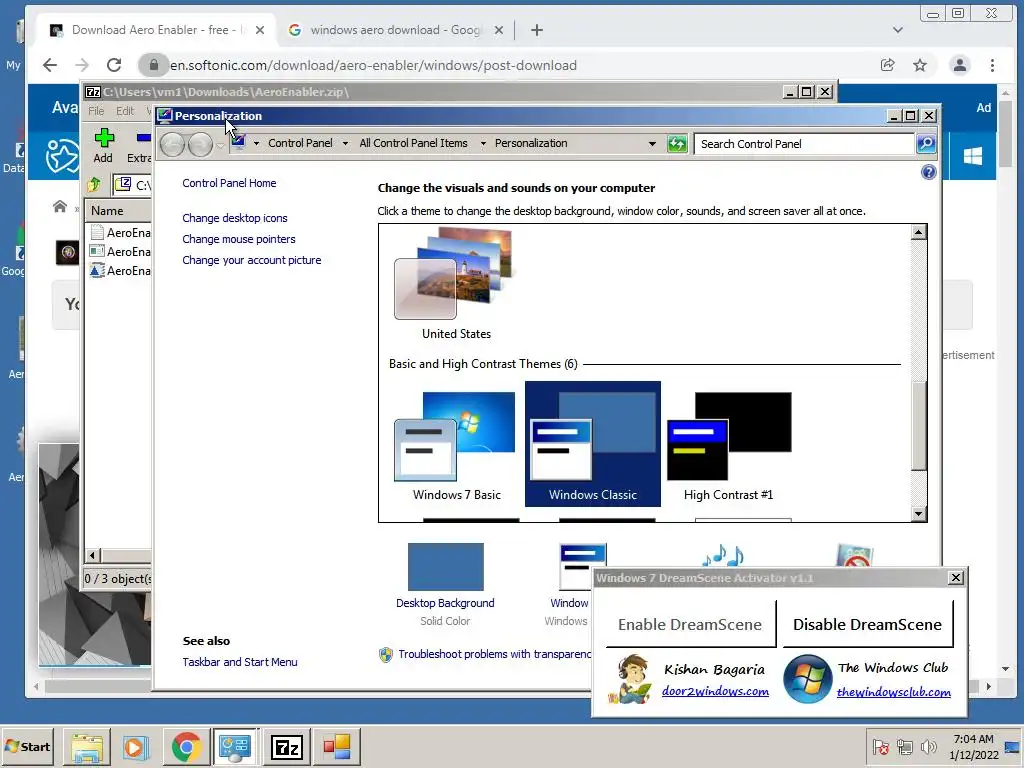The image size is (1024, 768).
Task: Bookmark this page with the star icon
Action: (x=920, y=65)
